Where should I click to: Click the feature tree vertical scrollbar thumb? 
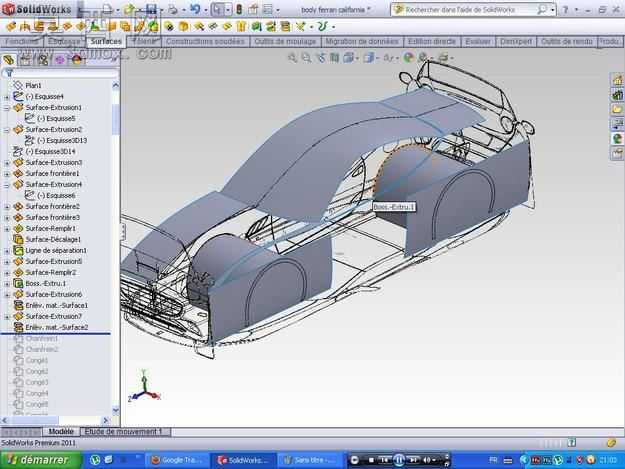click(x=116, y=119)
